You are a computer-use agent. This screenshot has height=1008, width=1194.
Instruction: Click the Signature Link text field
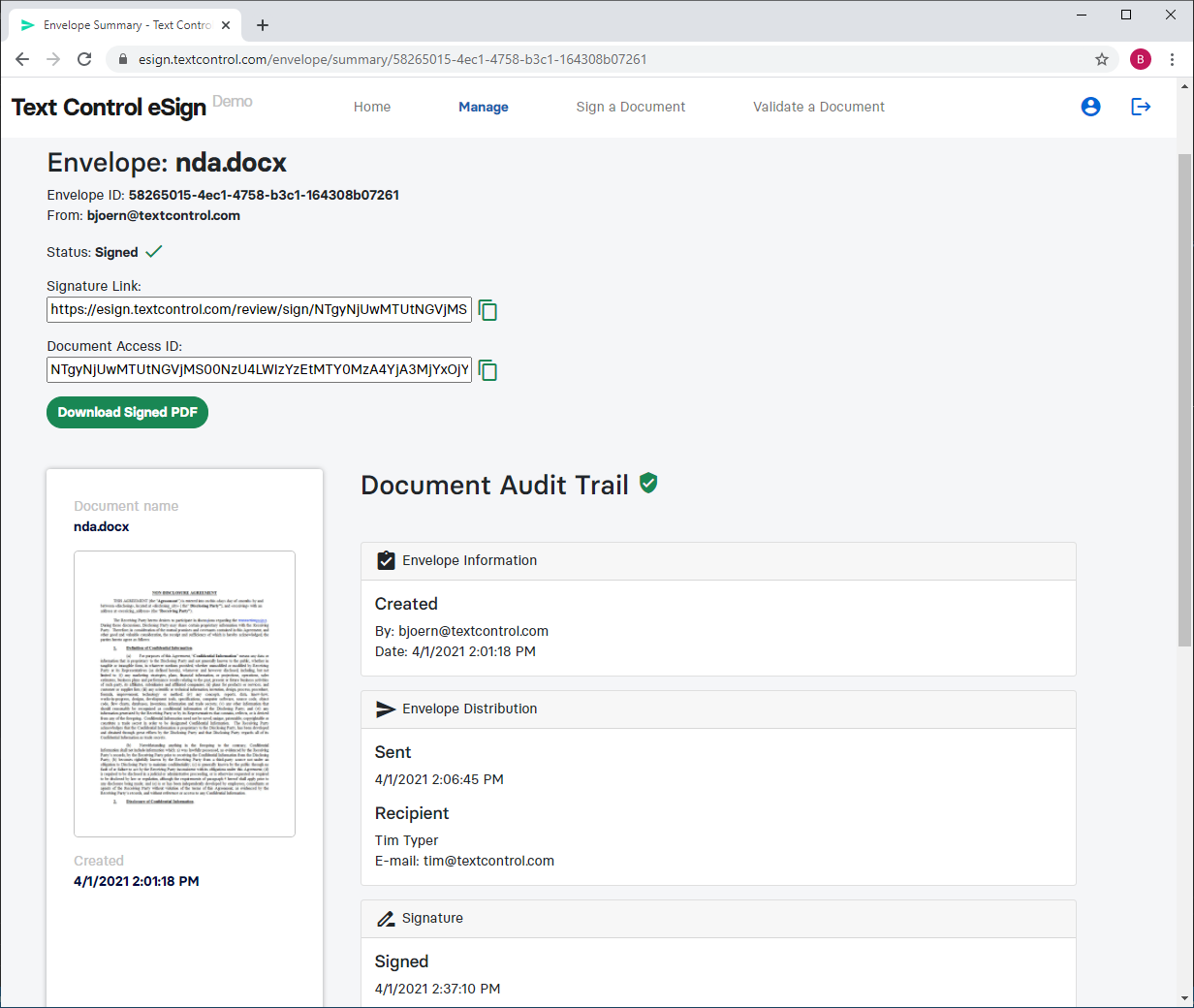tap(259, 310)
